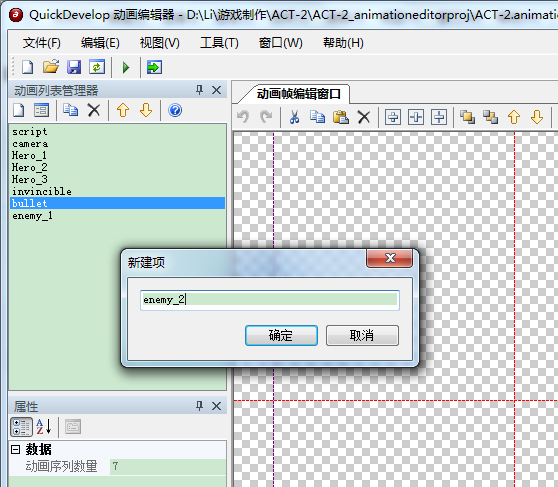Screen dimensions: 558x487
Task: Click the scissors cut icon in the frame editor
Action: tap(294, 117)
